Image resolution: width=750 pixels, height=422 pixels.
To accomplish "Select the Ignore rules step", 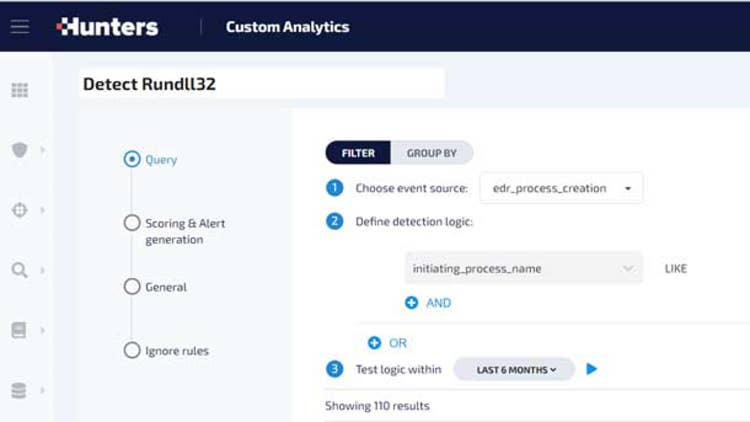I will click(x=132, y=351).
